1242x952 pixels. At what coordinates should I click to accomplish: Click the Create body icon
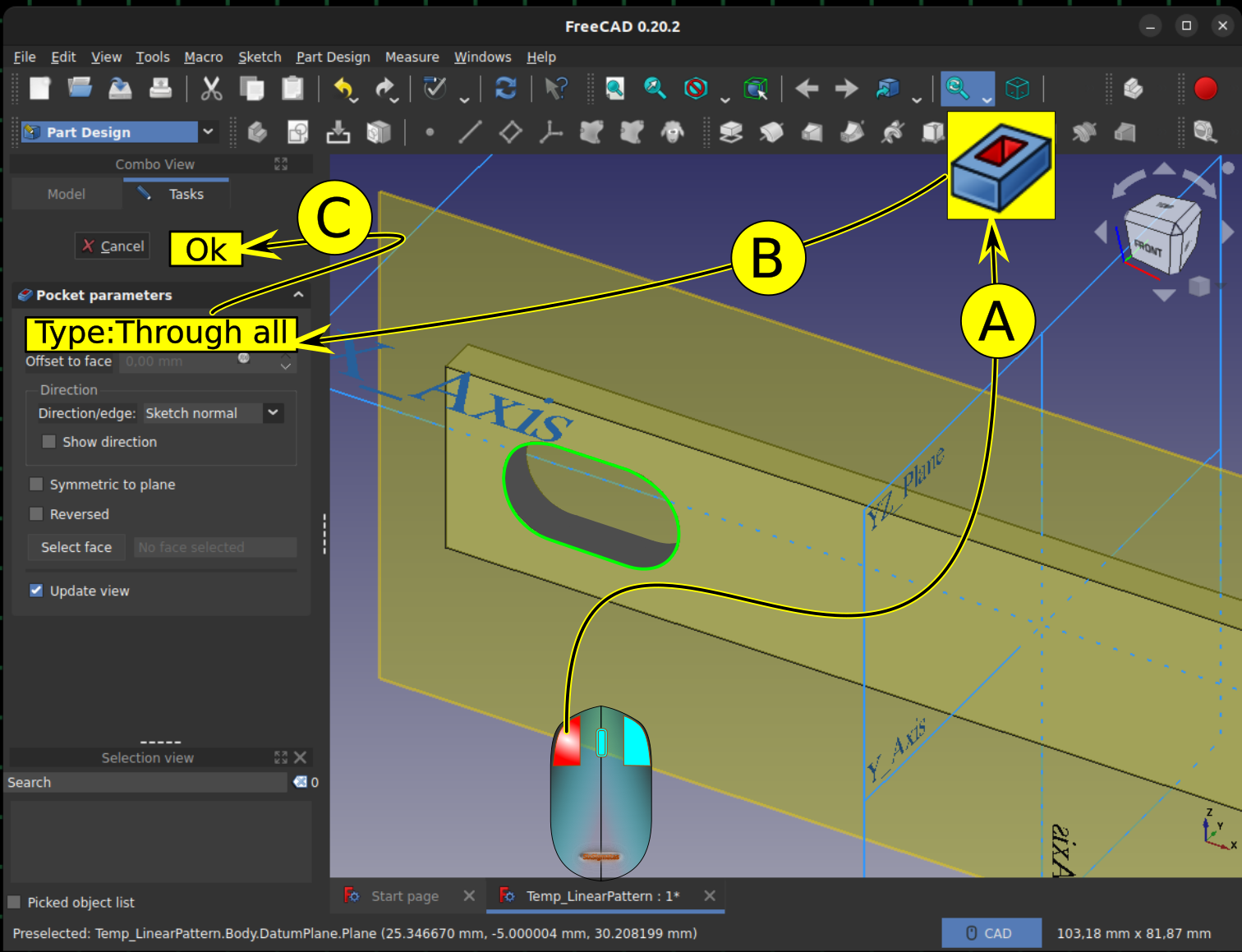[x=258, y=131]
